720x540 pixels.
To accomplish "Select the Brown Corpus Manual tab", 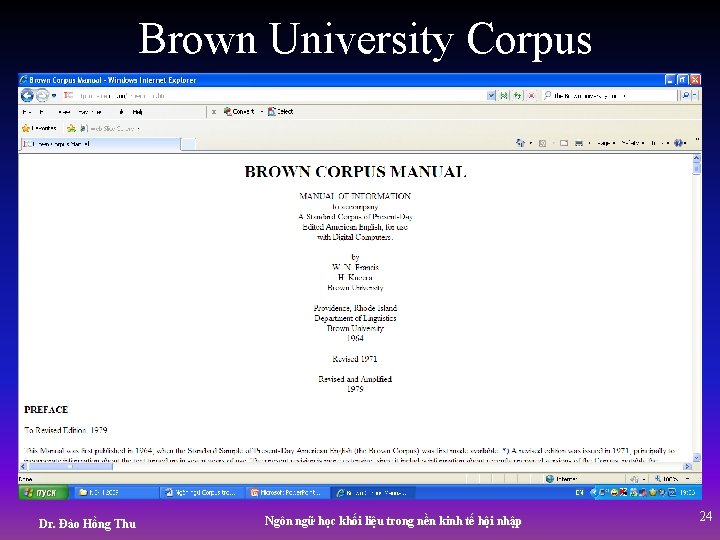I will (100, 144).
